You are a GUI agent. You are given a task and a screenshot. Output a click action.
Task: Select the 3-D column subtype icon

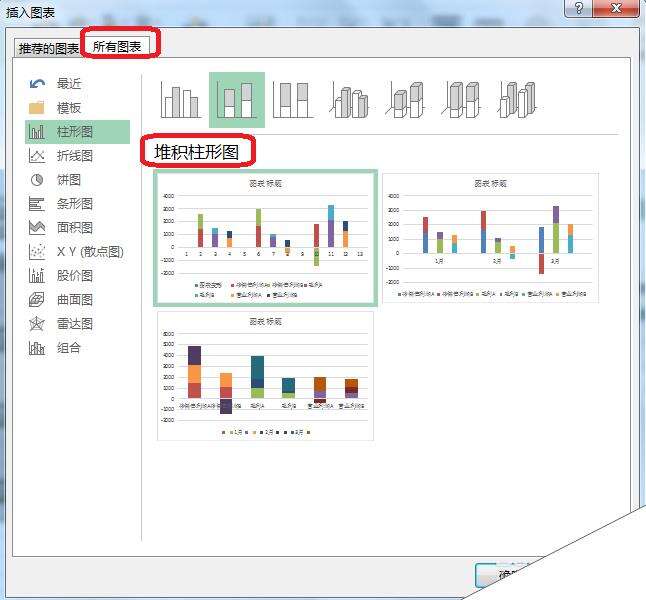coord(519,100)
